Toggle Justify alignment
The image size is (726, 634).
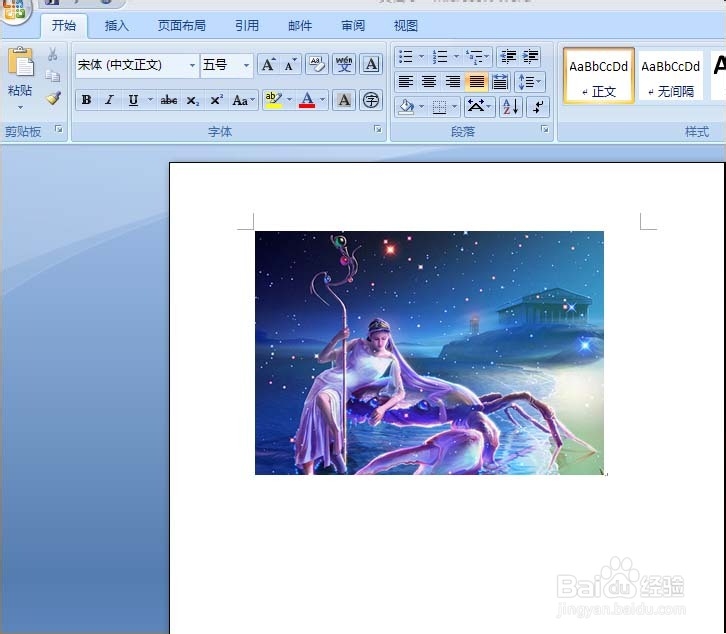click(476, 82)
